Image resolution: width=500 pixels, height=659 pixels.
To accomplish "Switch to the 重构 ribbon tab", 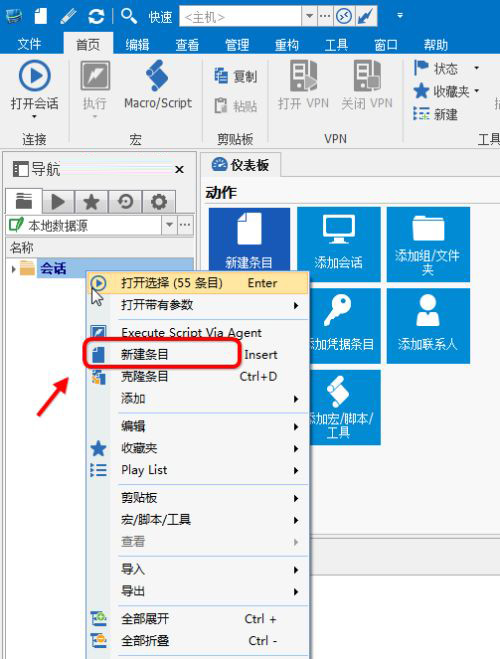I will [x=287, y=44].
